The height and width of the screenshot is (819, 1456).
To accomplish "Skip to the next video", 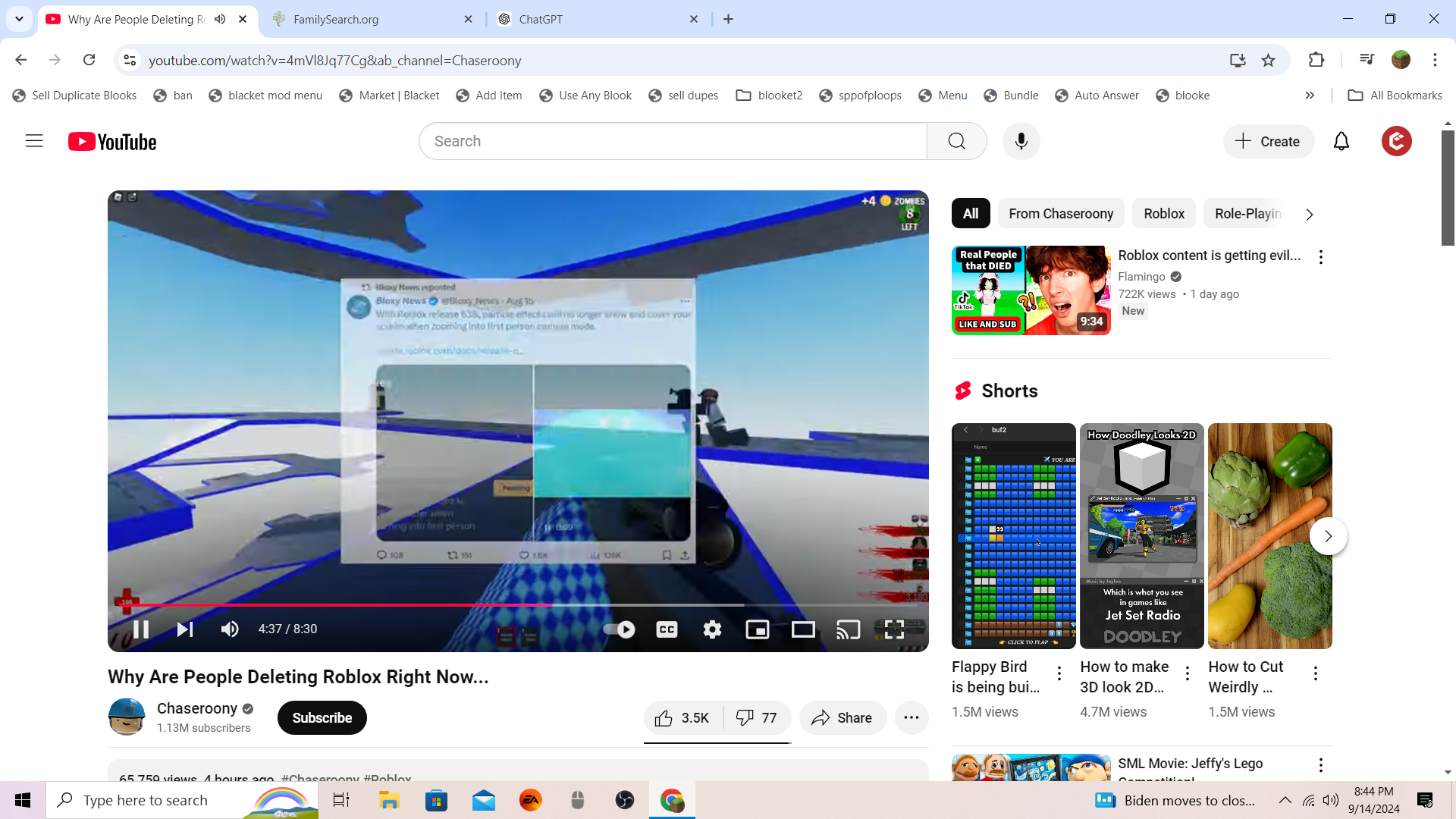I will pos(185,629).
